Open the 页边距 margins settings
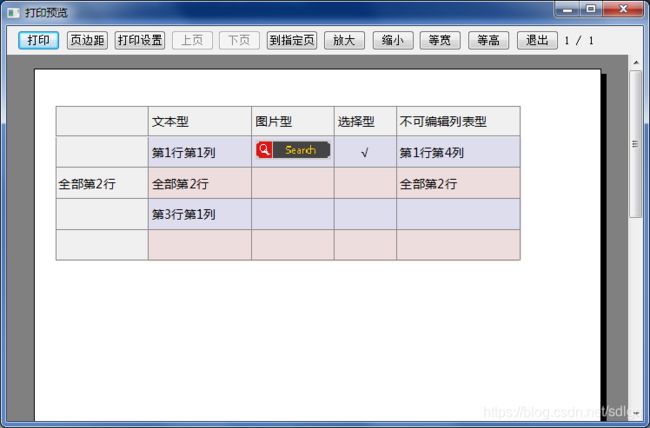Image resolution: width=650 pixels, height=428 pixels. point(87,40)
